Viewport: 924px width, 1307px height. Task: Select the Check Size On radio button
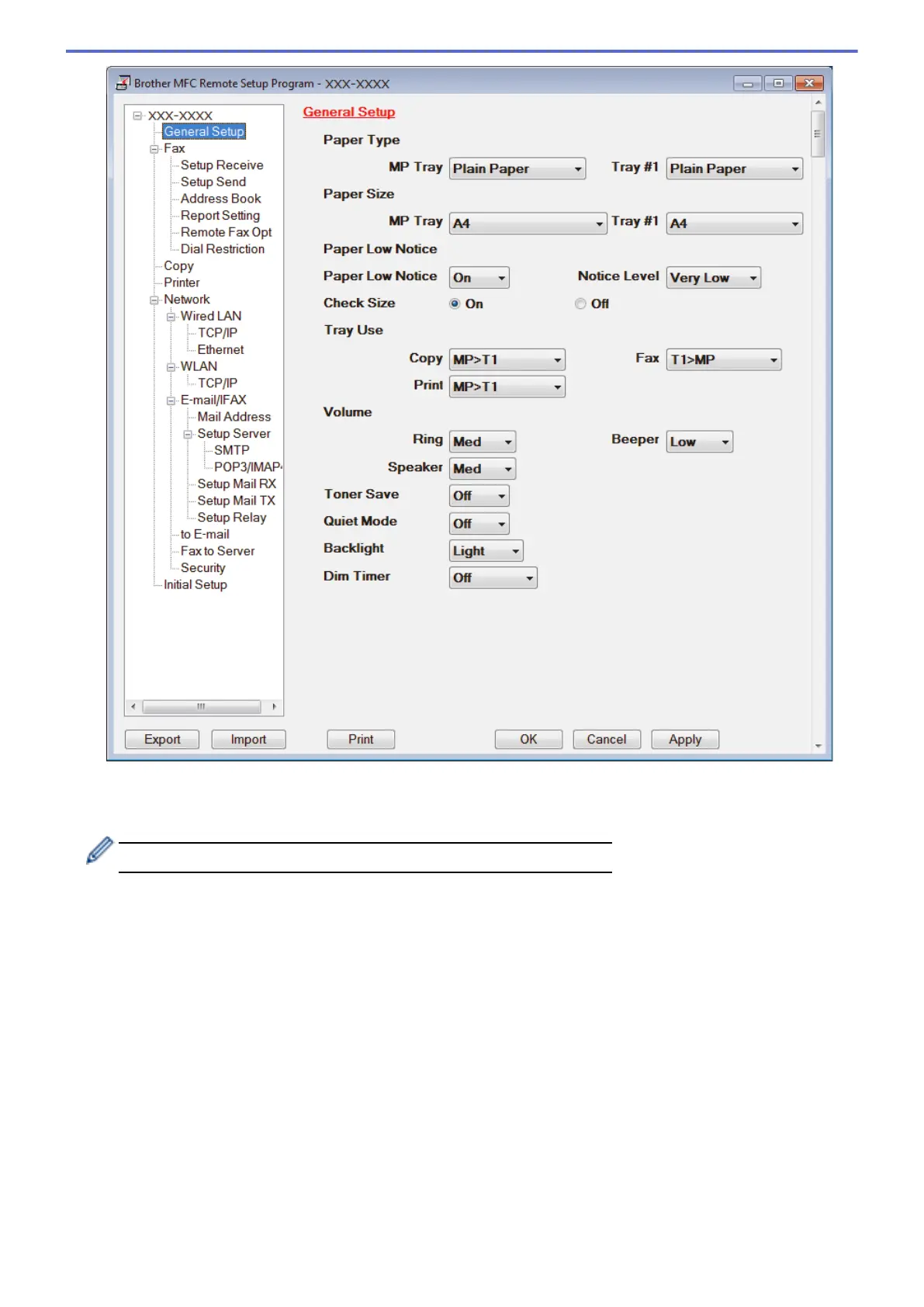coord(455,303)
